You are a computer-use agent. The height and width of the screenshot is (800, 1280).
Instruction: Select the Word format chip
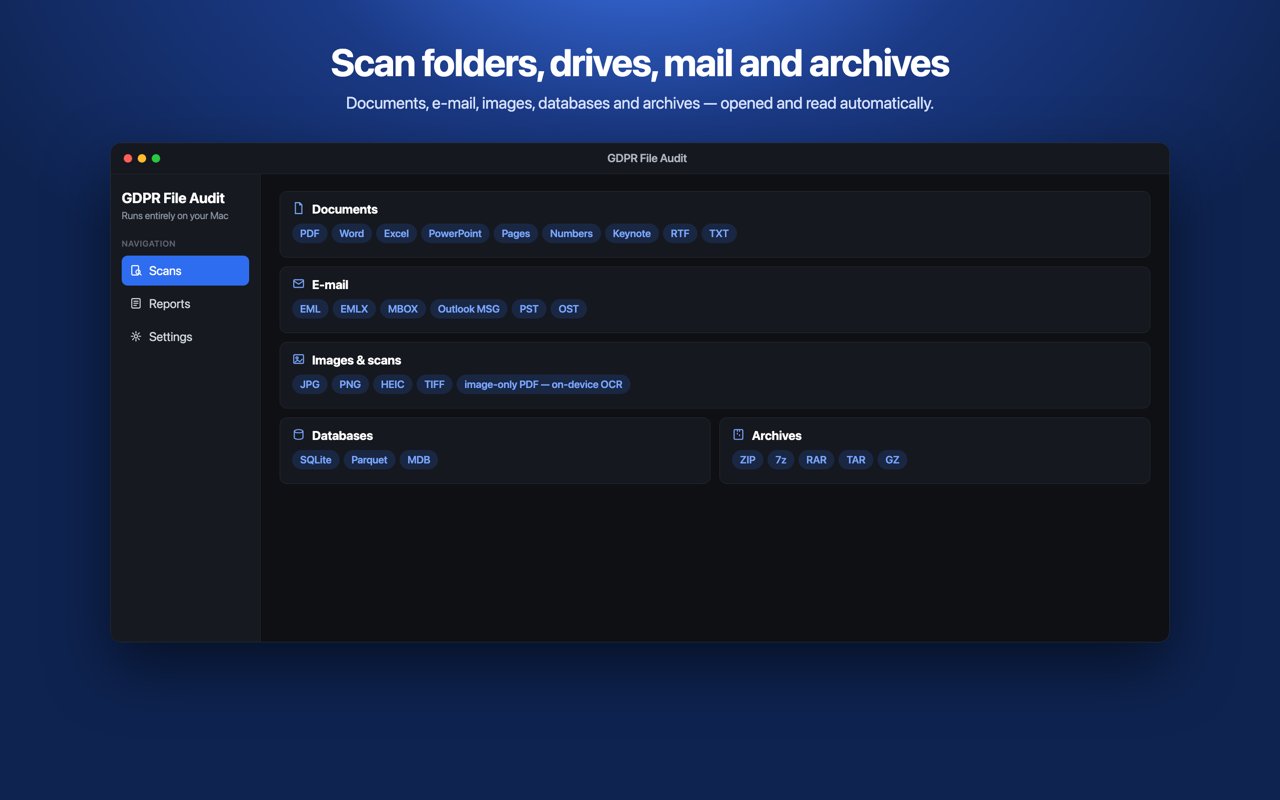pos(351,234)
